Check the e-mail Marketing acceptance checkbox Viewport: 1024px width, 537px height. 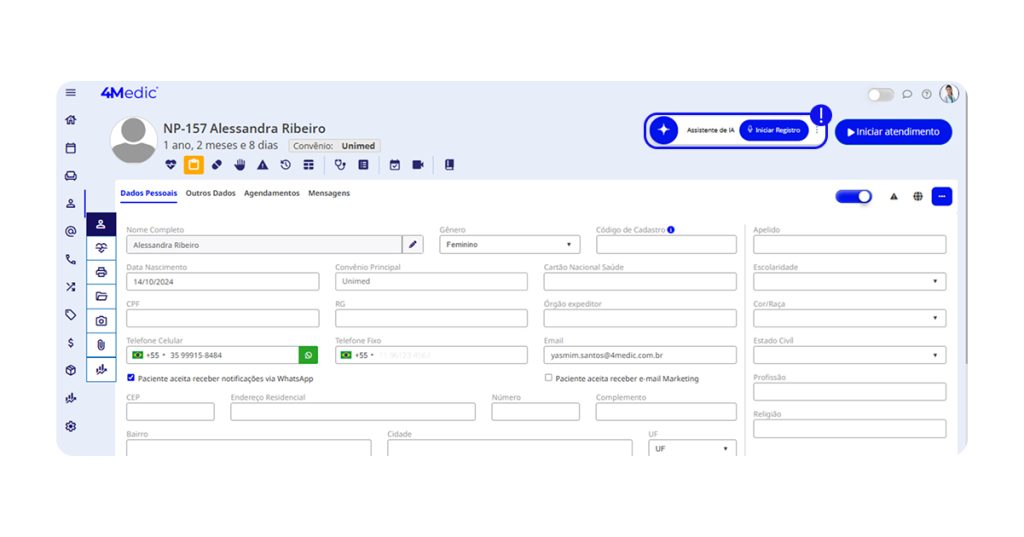tap(548, 378)
